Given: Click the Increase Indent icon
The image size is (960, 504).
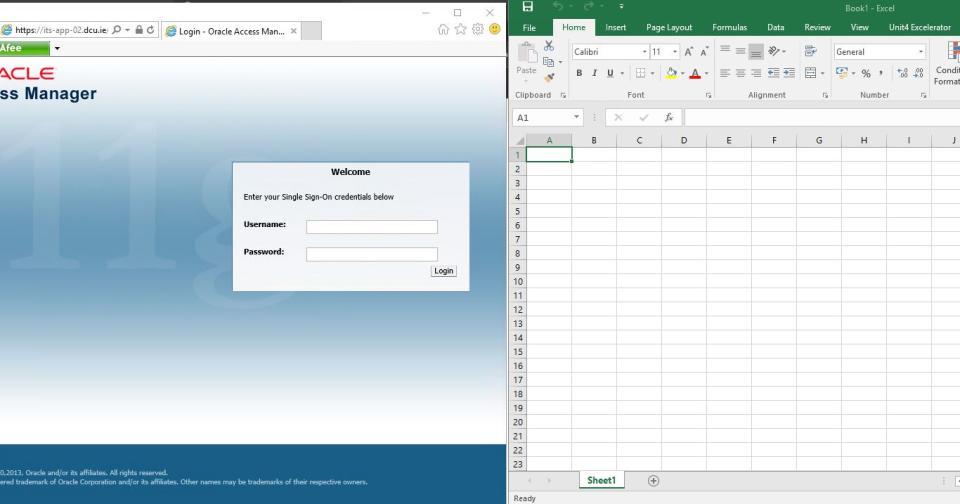Looking at the screenshot, I should tap(789, 73).
